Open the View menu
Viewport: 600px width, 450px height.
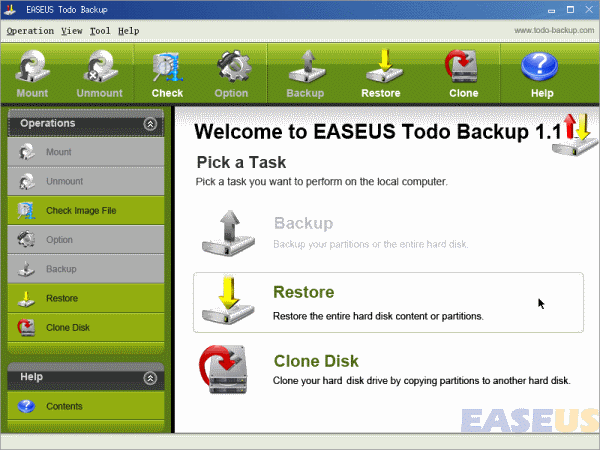[x=72, y=31]
